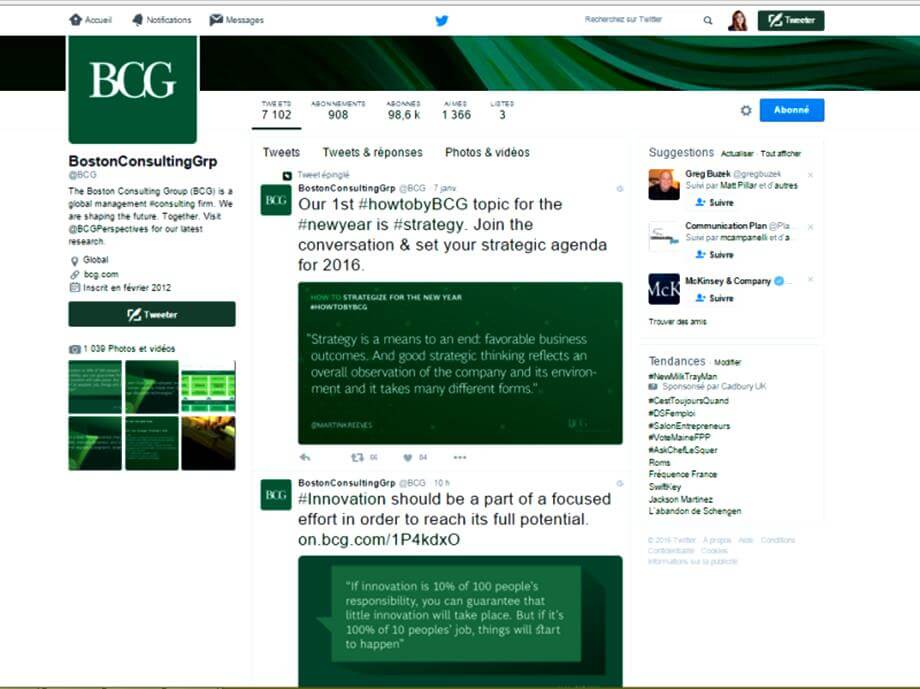Screen dimensions: 920x689
Task: Open the strategy quote image
Action: tap(460, 363)
